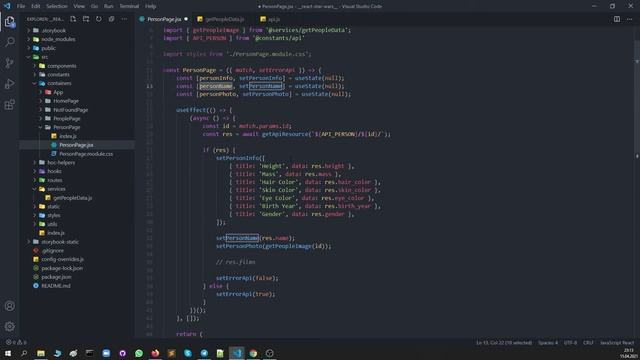Open Firefox from the taskbar
The height and width of the screenshot is (360, 640).
click(155, 353)
